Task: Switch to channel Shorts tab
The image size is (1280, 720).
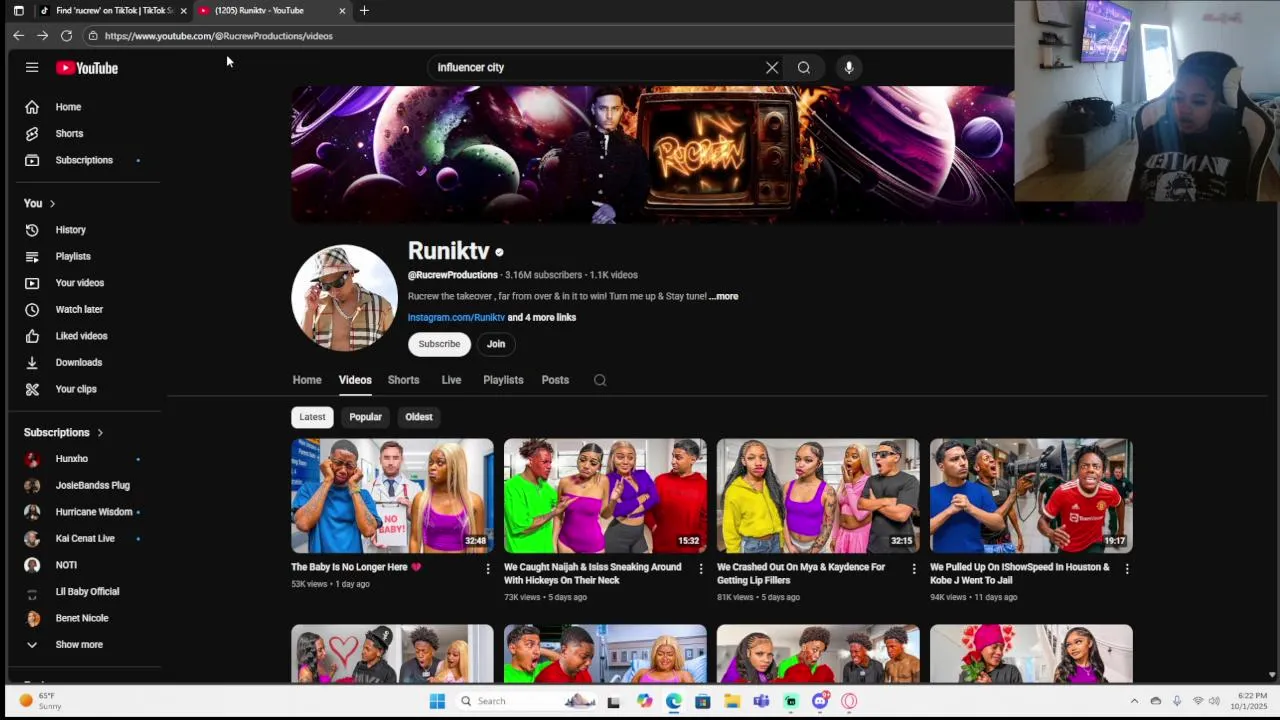Action: tap(403, 380)
